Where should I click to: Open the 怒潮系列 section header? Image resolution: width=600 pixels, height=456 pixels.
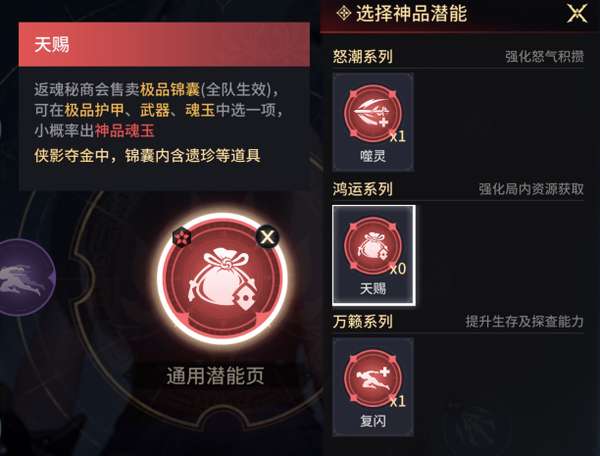coord(362,57)
